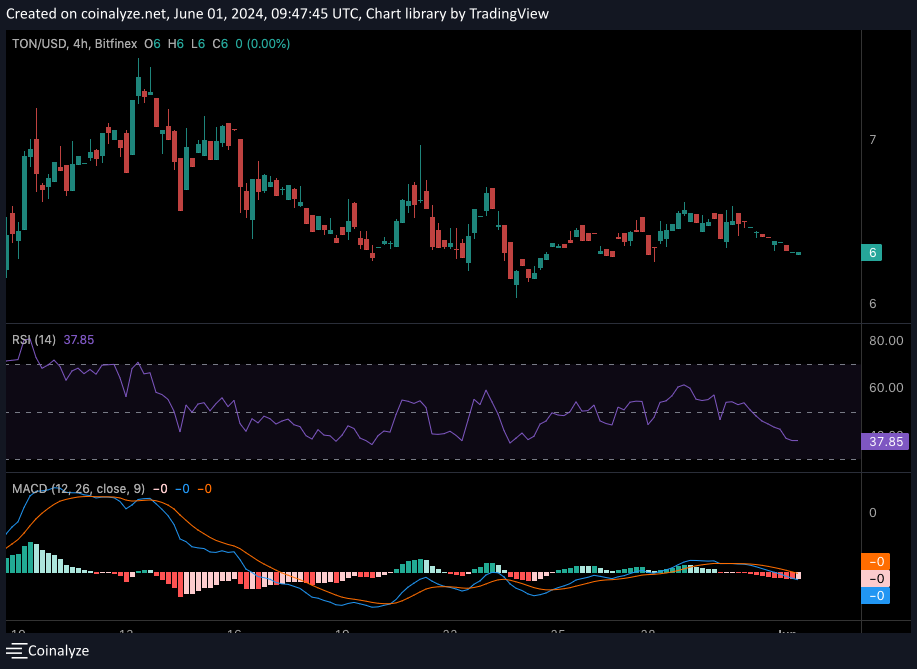Click the orange MACD signal value tag
Screen dimensions: 917x669
click(873, 562)
